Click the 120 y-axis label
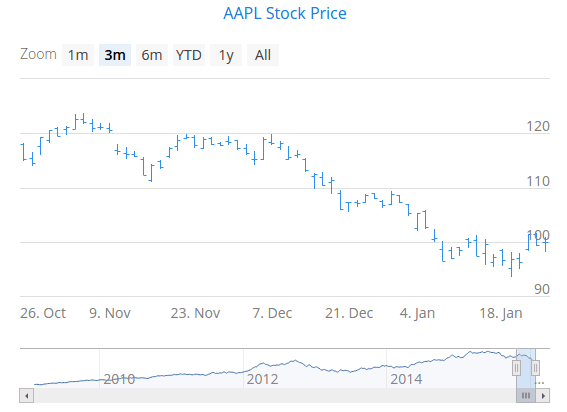Screen dimensions: 567x412 click(538, 126)
